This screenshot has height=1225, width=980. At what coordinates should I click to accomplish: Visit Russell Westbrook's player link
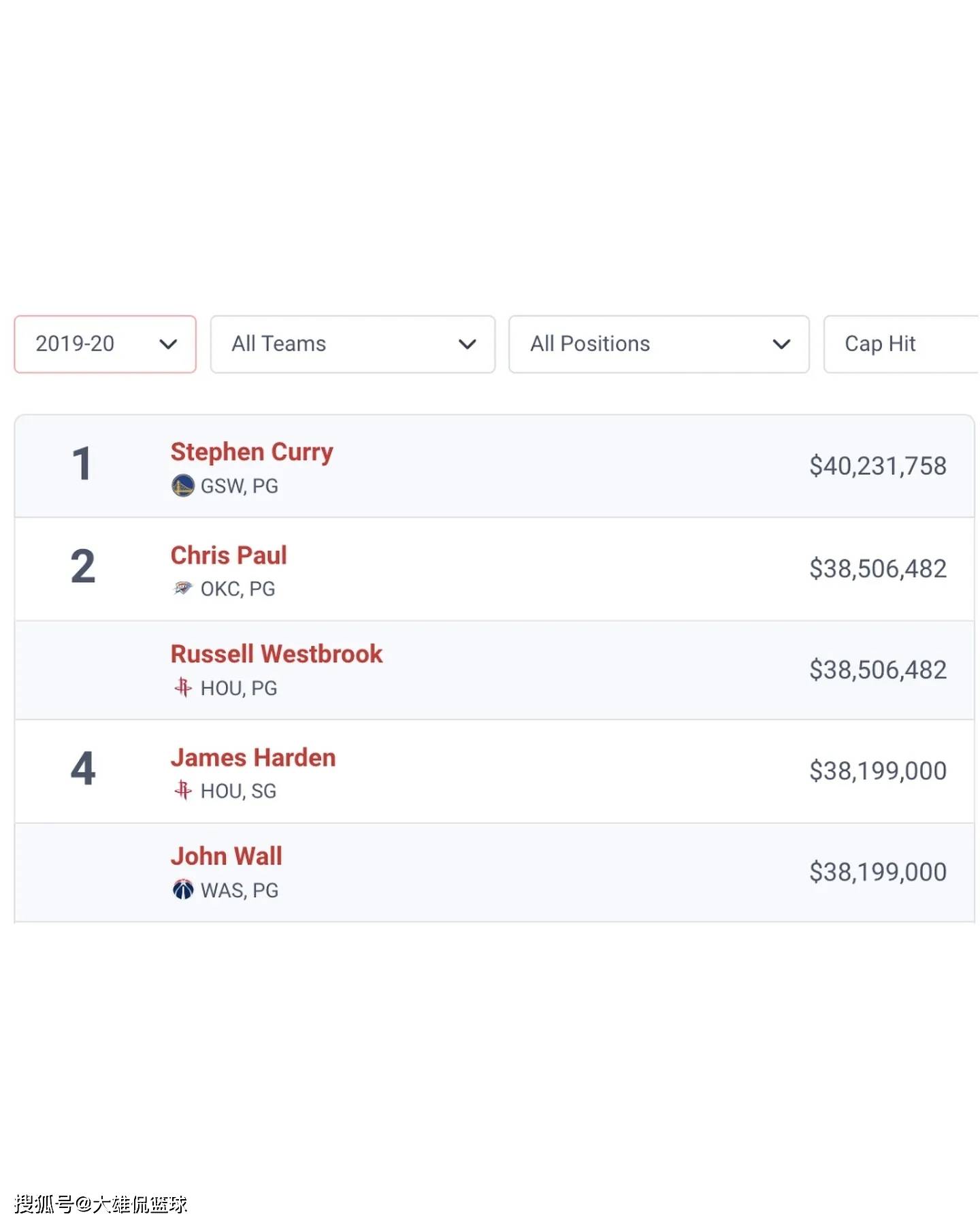pyautogui.click(x=276, y=654)
